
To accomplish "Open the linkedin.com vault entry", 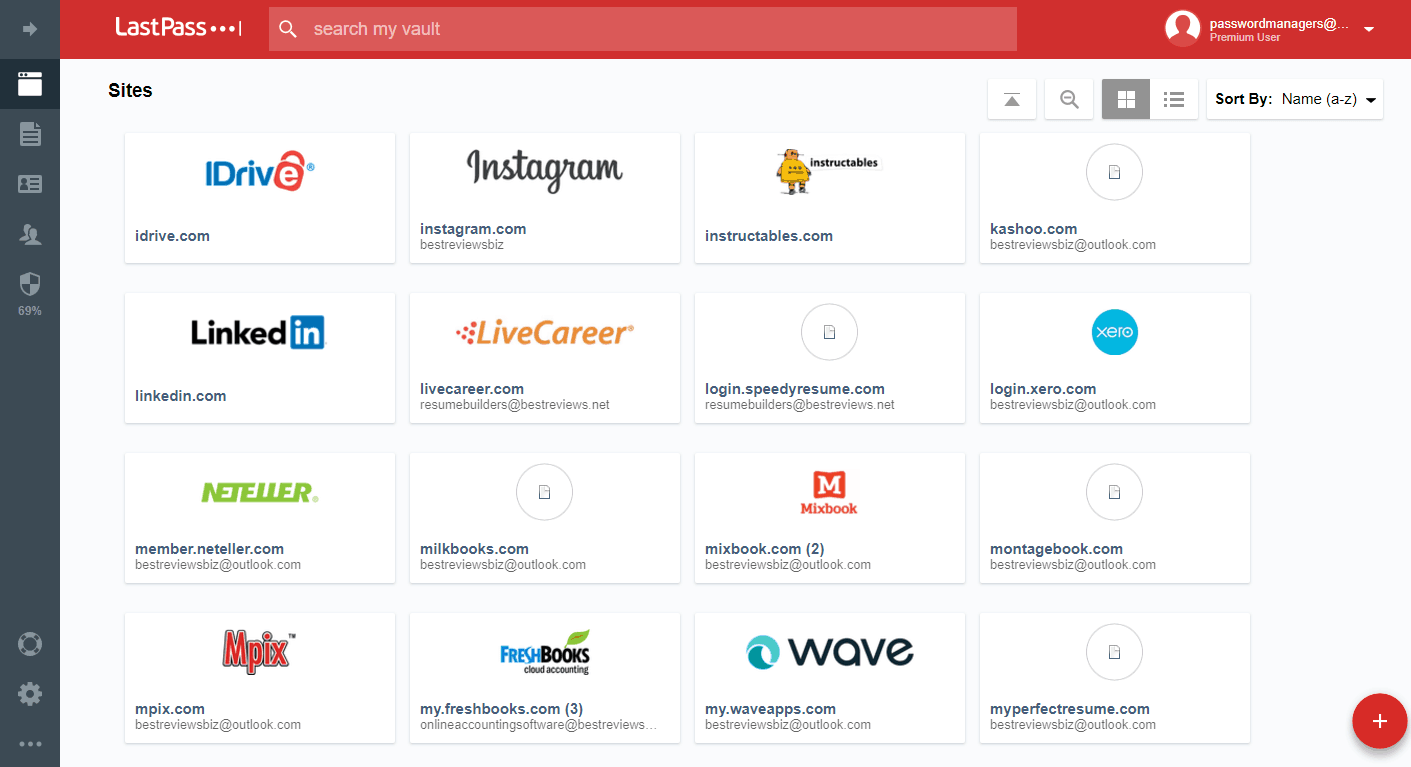I will (259, 358).
